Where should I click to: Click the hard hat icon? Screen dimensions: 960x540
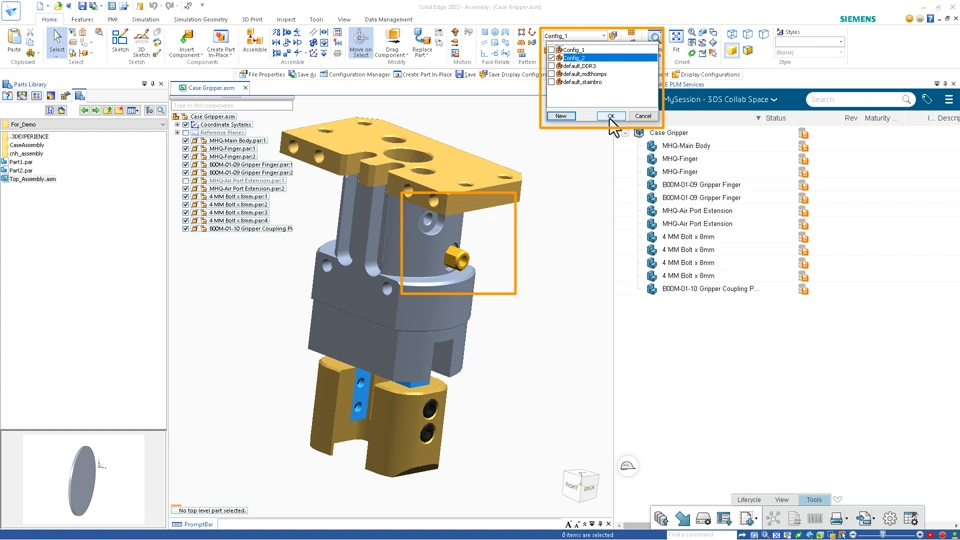628,466
